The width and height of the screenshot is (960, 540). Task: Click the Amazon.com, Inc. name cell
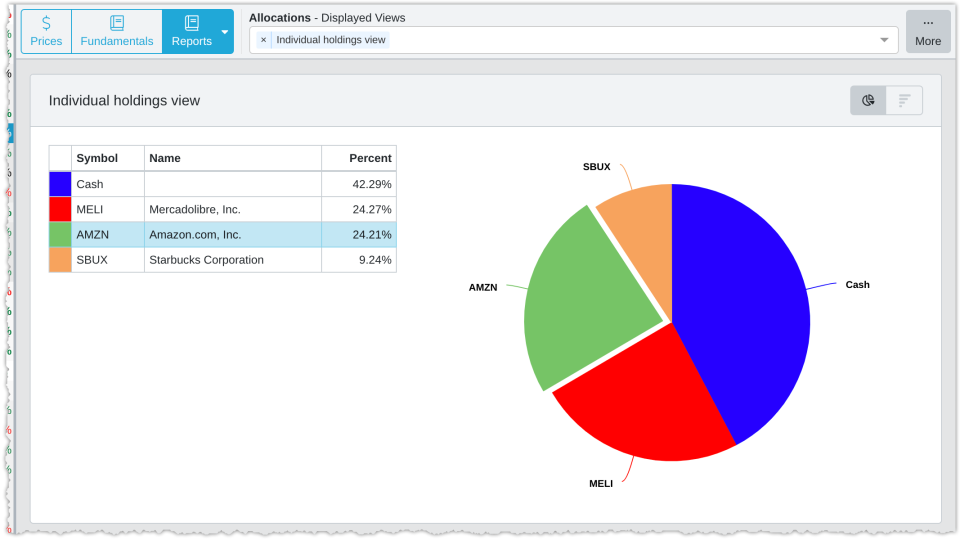[x=233, y=234]
